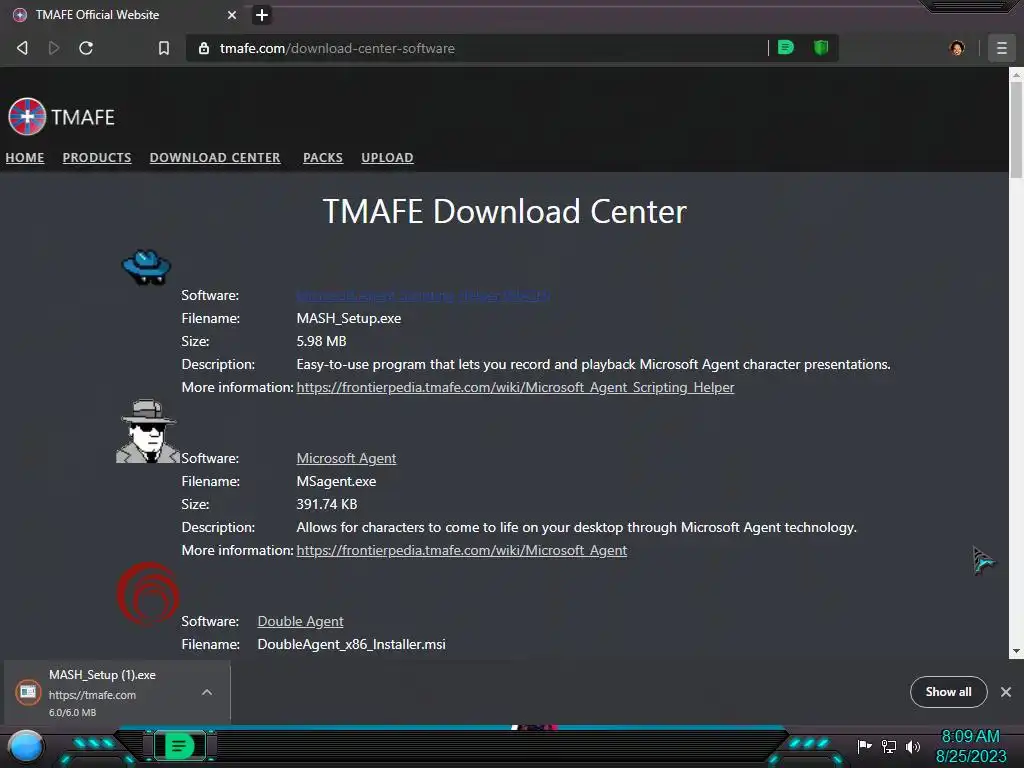Screen dimensions: 1024x768
Task: Select the TMAFE Official Website tab
Action: point(124,15)
